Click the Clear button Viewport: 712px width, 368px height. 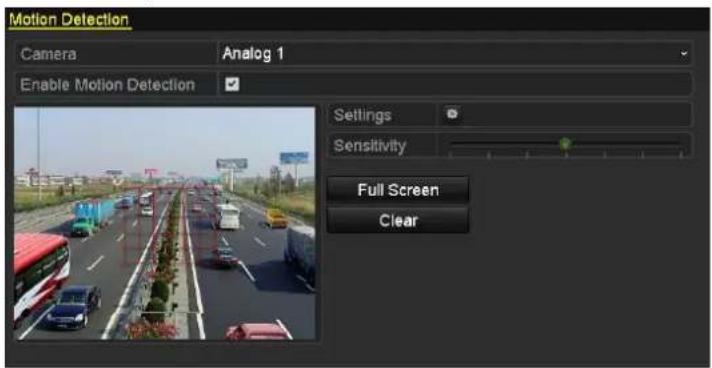(398, 220)
